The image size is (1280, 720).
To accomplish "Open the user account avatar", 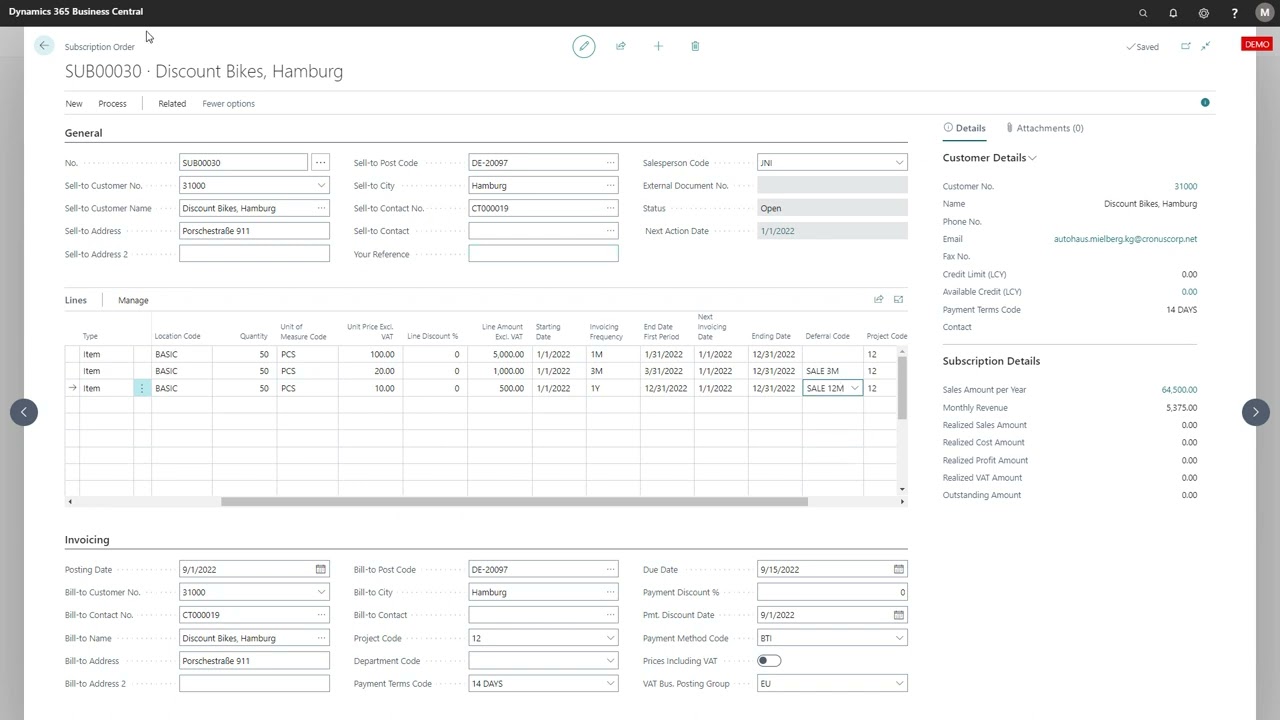I will (x=1264, y=13).
